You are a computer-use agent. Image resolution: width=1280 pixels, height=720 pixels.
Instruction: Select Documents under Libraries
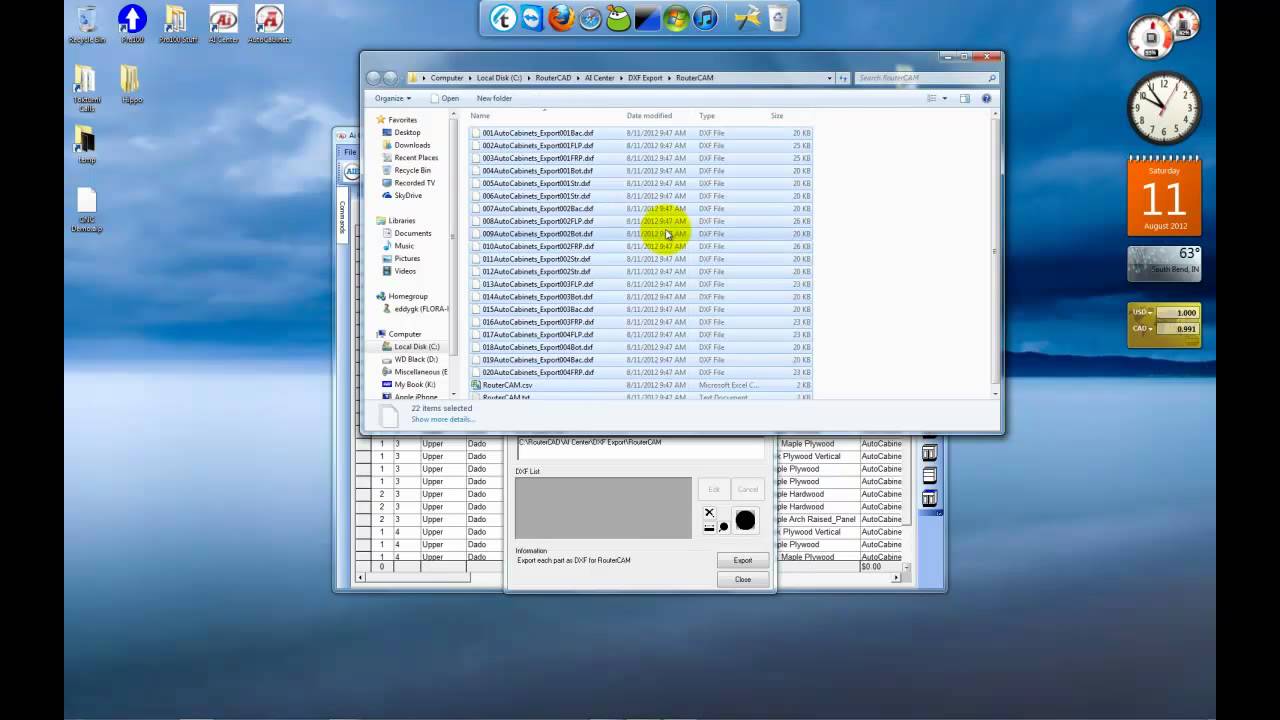coord(413,233)
